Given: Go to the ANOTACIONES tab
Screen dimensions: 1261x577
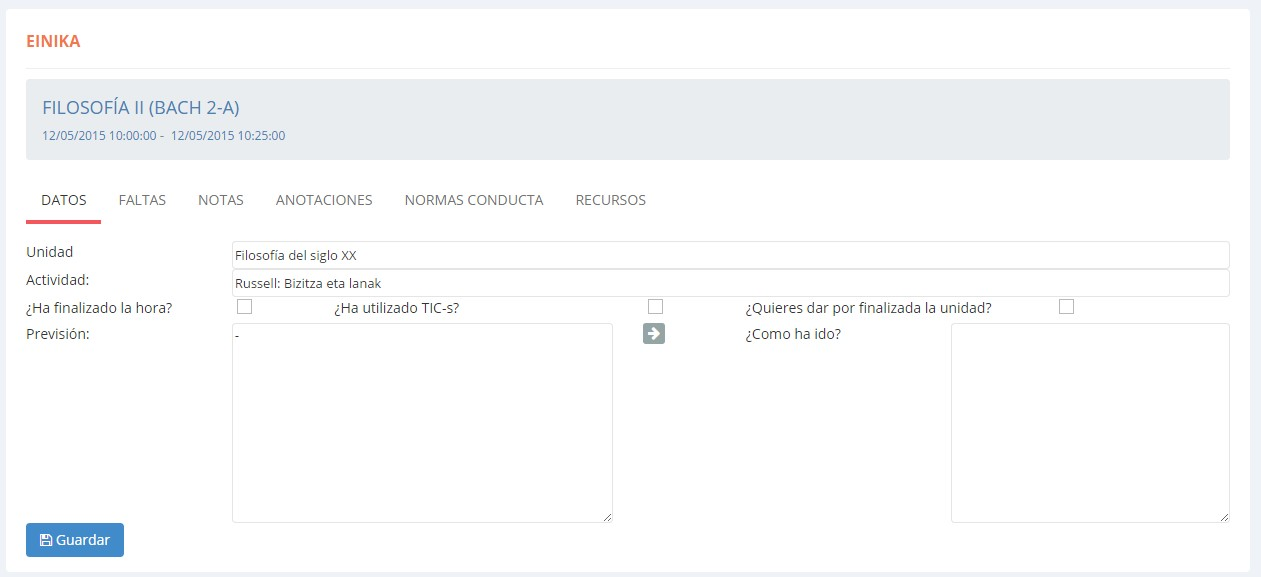Looking at the screenshot, I should (324, 200).
